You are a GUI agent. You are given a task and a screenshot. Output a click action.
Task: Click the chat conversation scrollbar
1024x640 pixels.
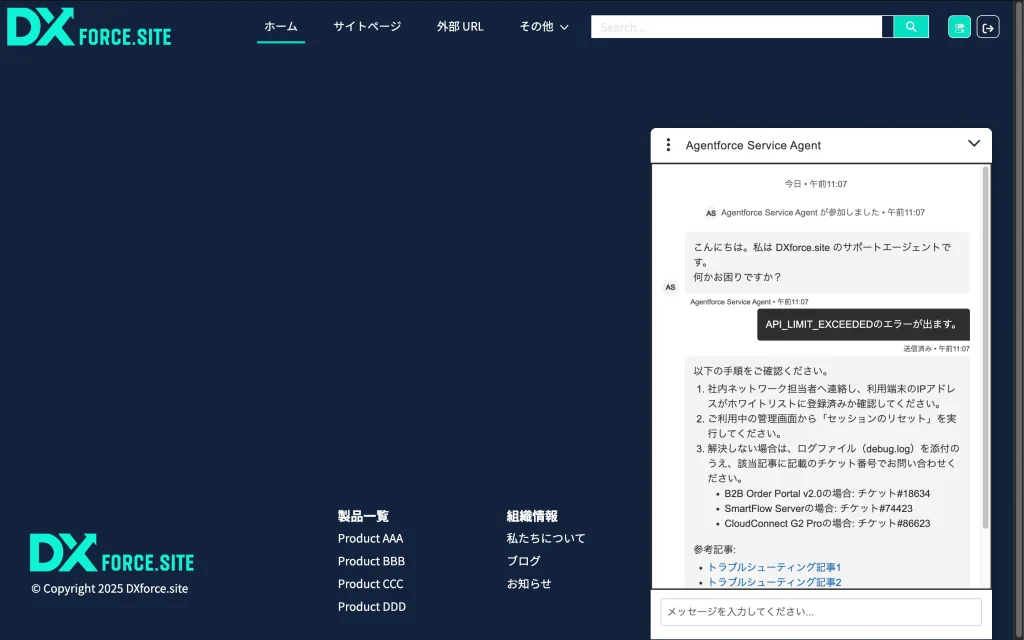tap(985, 350)
